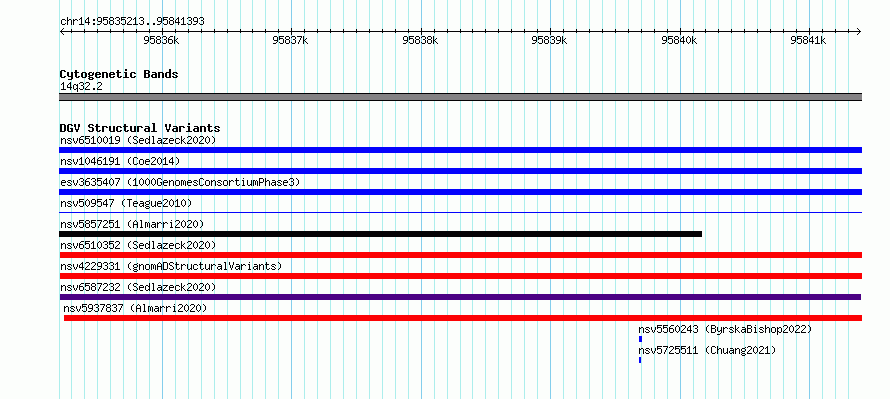Click the 95839k ruler tick label
Viewport: 890px width, 399px height.
pos(549,40)
